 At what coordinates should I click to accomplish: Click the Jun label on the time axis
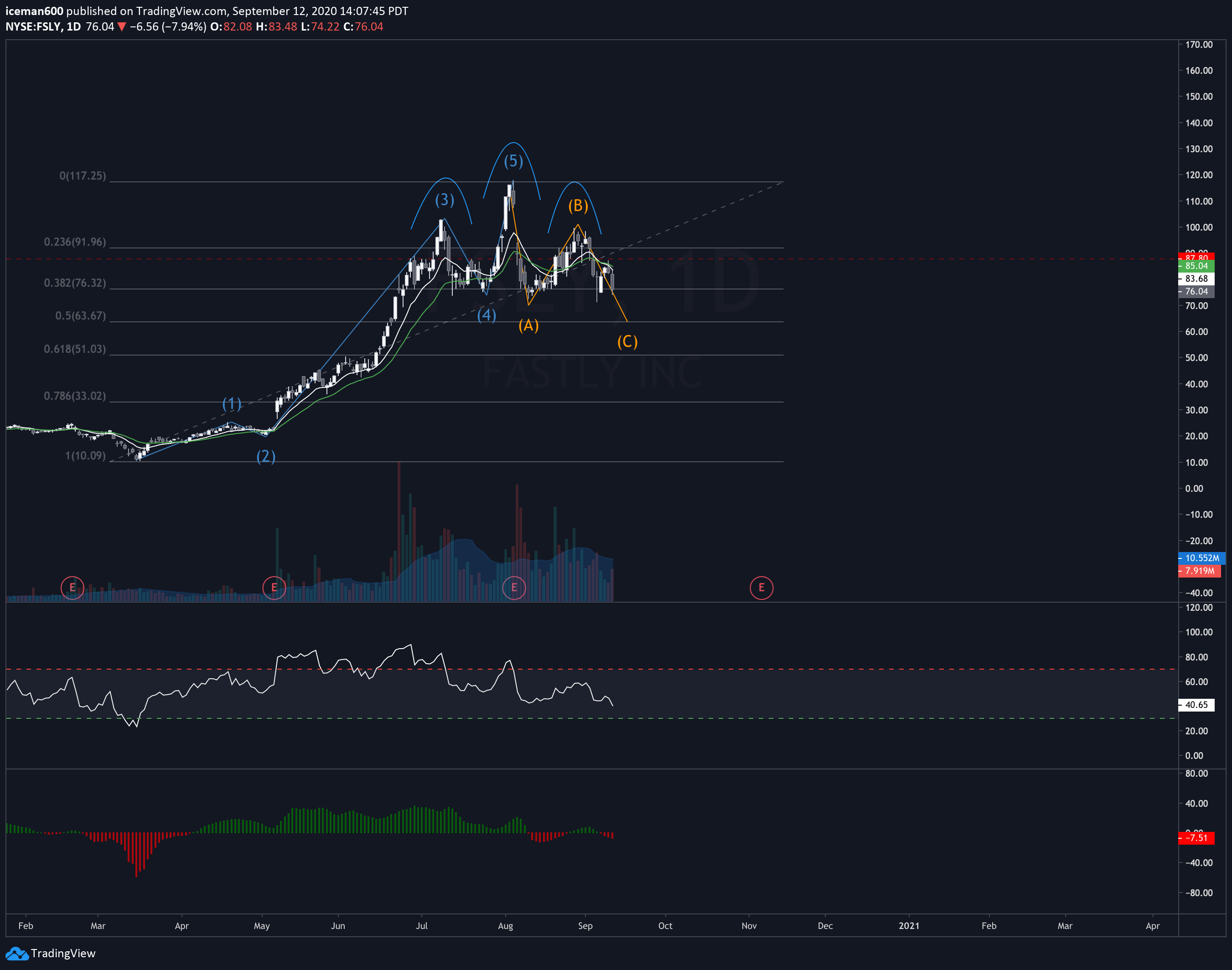(x=338, y=926)
